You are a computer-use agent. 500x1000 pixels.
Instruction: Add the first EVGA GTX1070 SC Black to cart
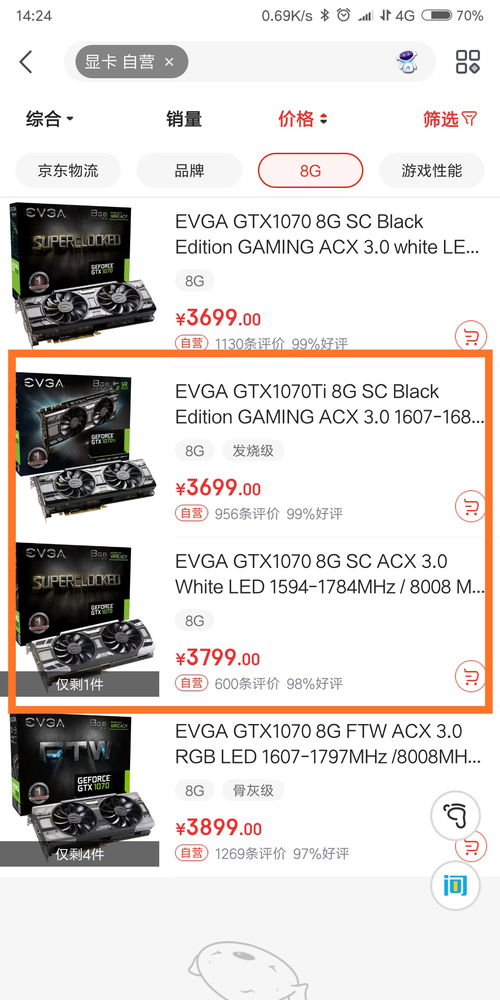tap(471, 336)
